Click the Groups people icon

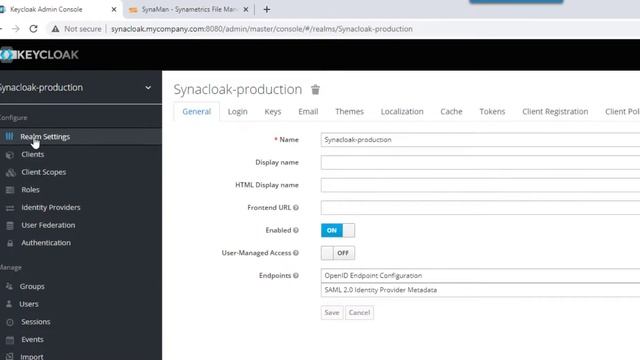point(9,287)
